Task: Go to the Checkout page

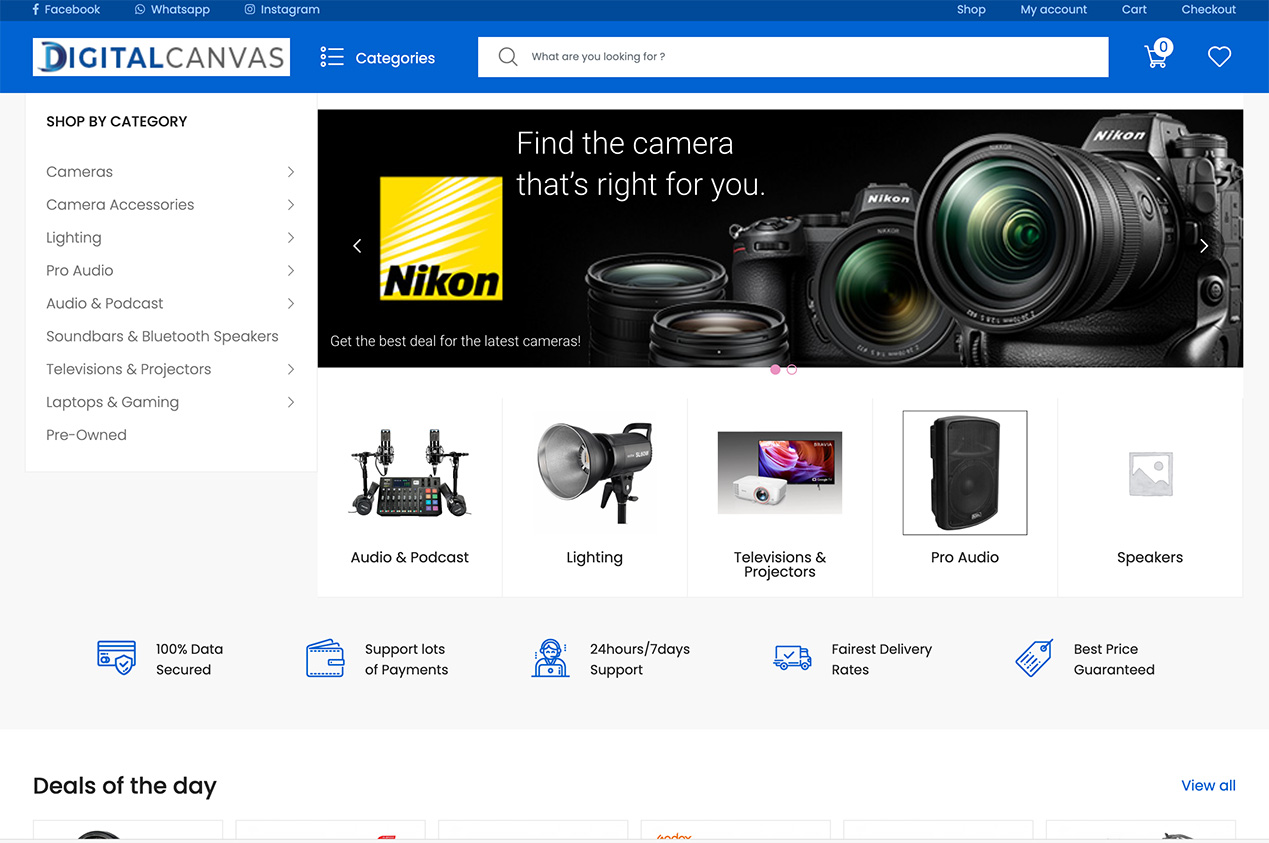Action: coord(1208,9)
